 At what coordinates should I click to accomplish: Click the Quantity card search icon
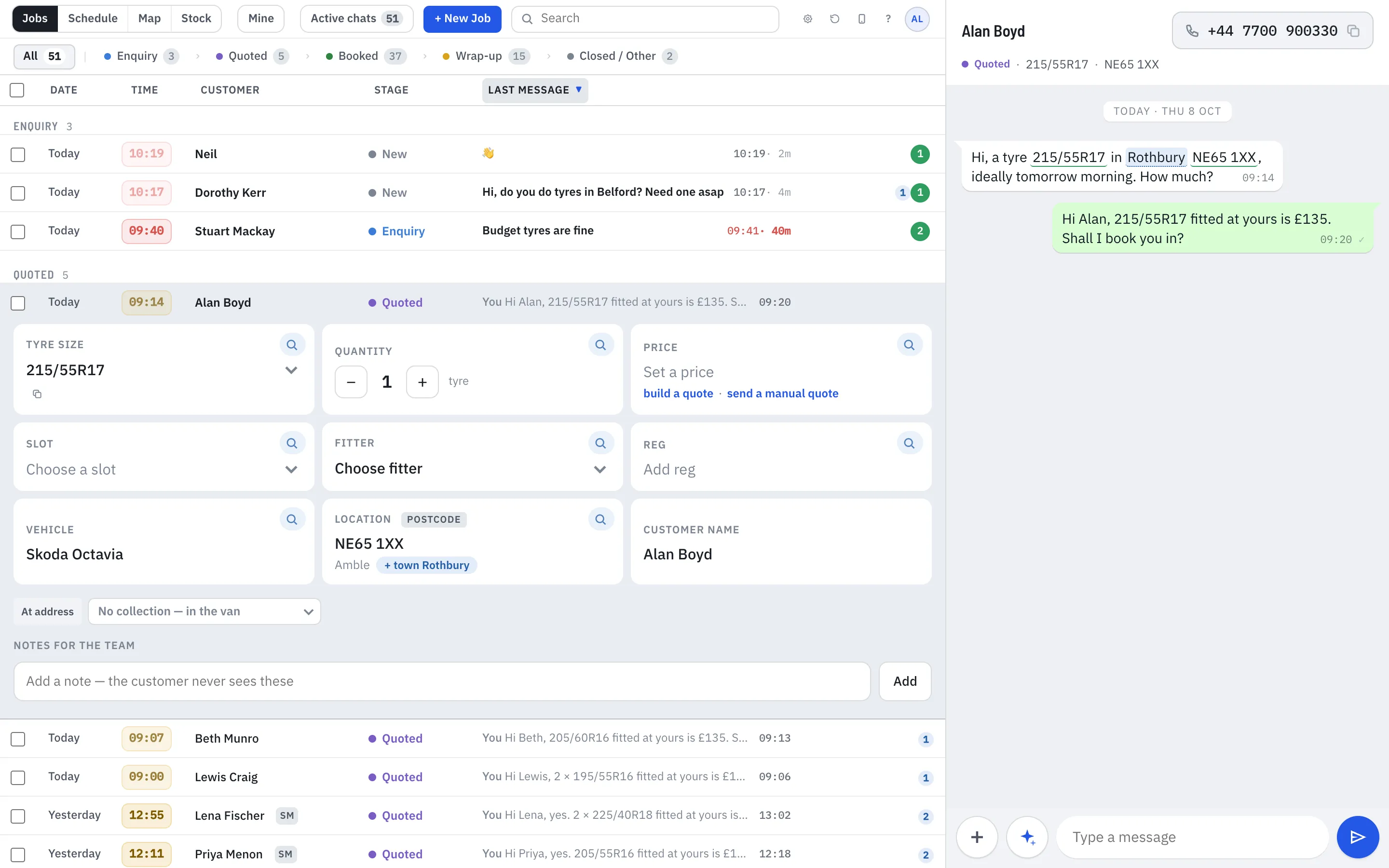click(600, 345)
